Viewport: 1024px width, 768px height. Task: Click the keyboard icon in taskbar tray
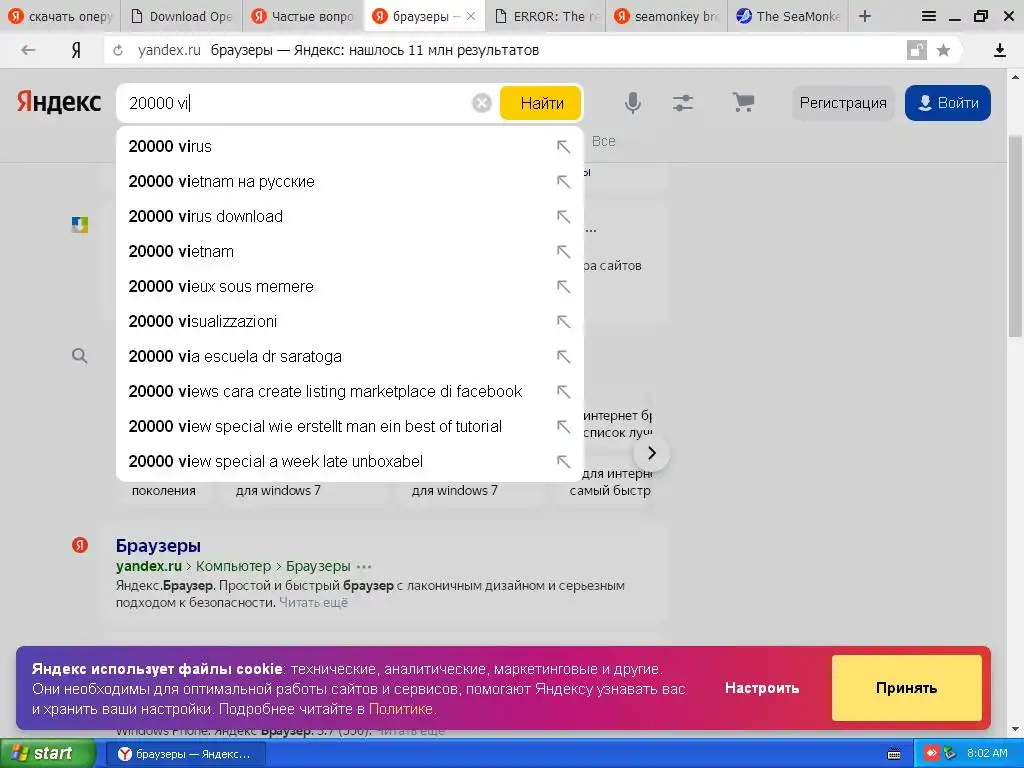pyautogui.click(x=894, y=754)
